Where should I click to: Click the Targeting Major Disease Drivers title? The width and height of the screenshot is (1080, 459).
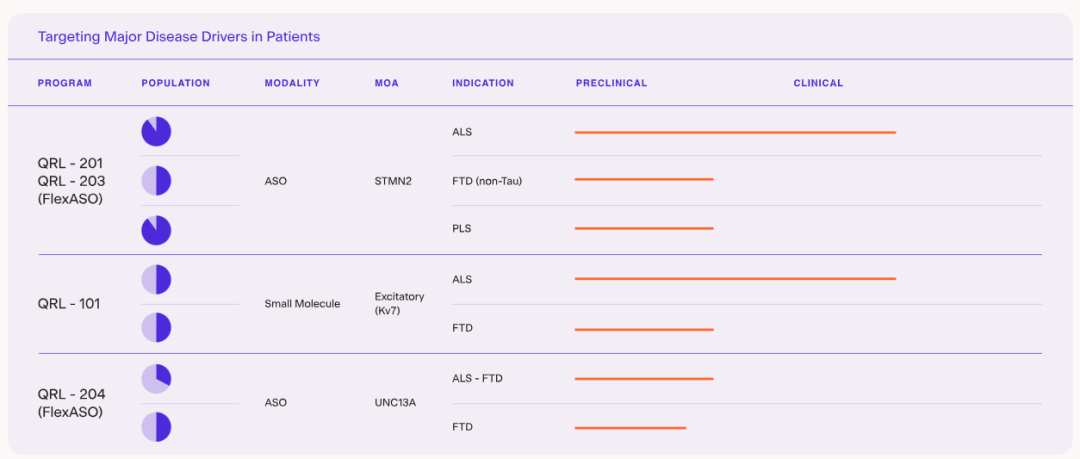click(179, 37)
